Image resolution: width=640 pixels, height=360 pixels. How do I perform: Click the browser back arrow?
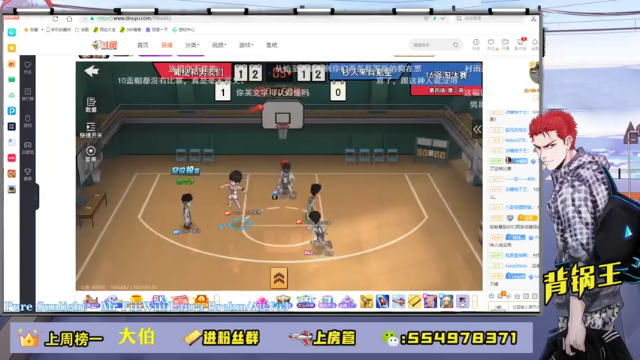28,19
